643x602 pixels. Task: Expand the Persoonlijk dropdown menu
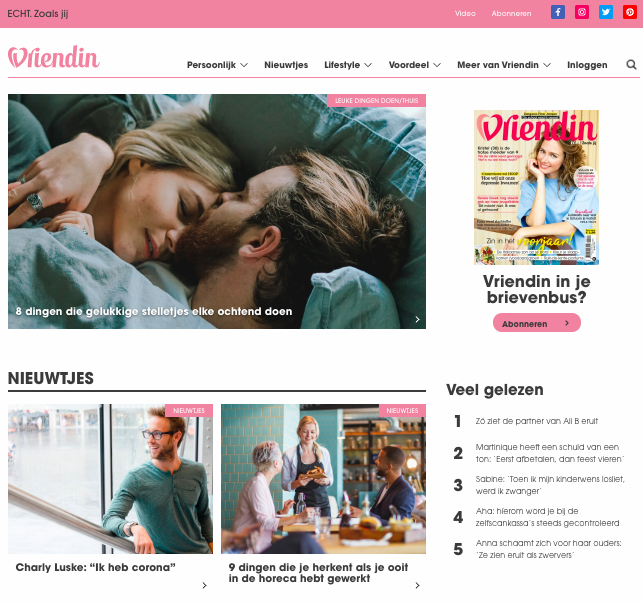pyautogui.click(x=217, y=65)
